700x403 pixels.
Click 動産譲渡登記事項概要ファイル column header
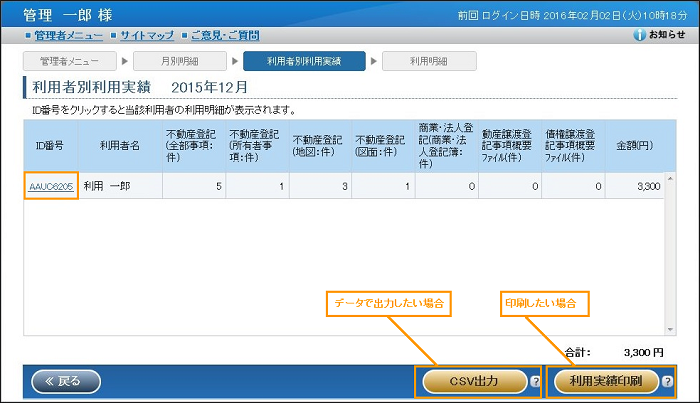tap(510, 145)
